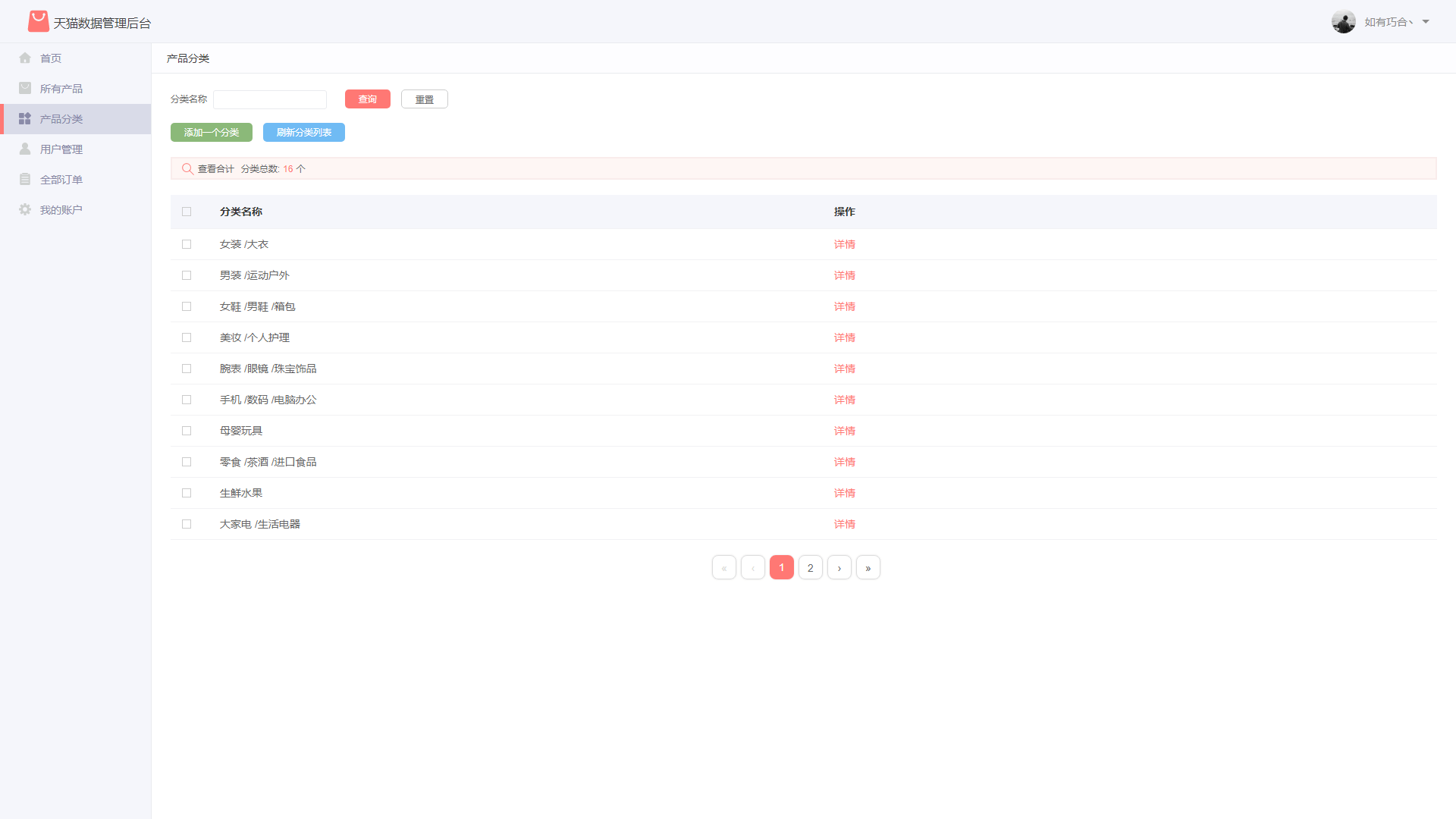
Task: Click the 操作 column header
Action: click(x=845, y=212)
